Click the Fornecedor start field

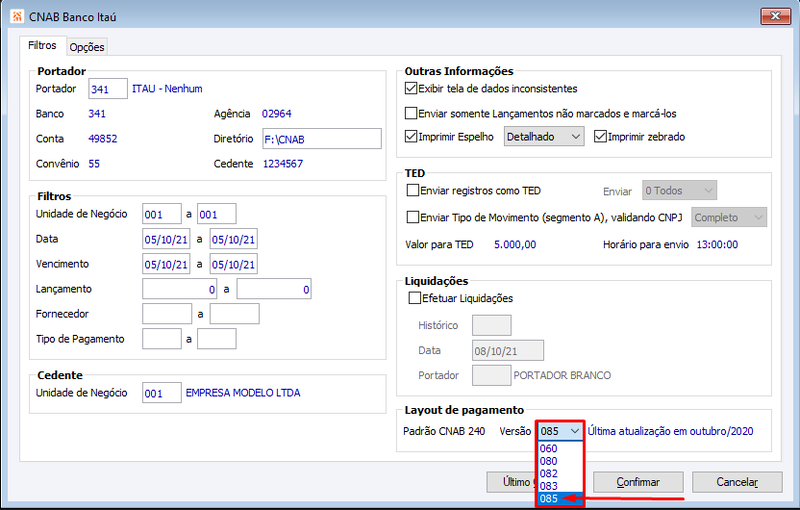click(167, 314)
